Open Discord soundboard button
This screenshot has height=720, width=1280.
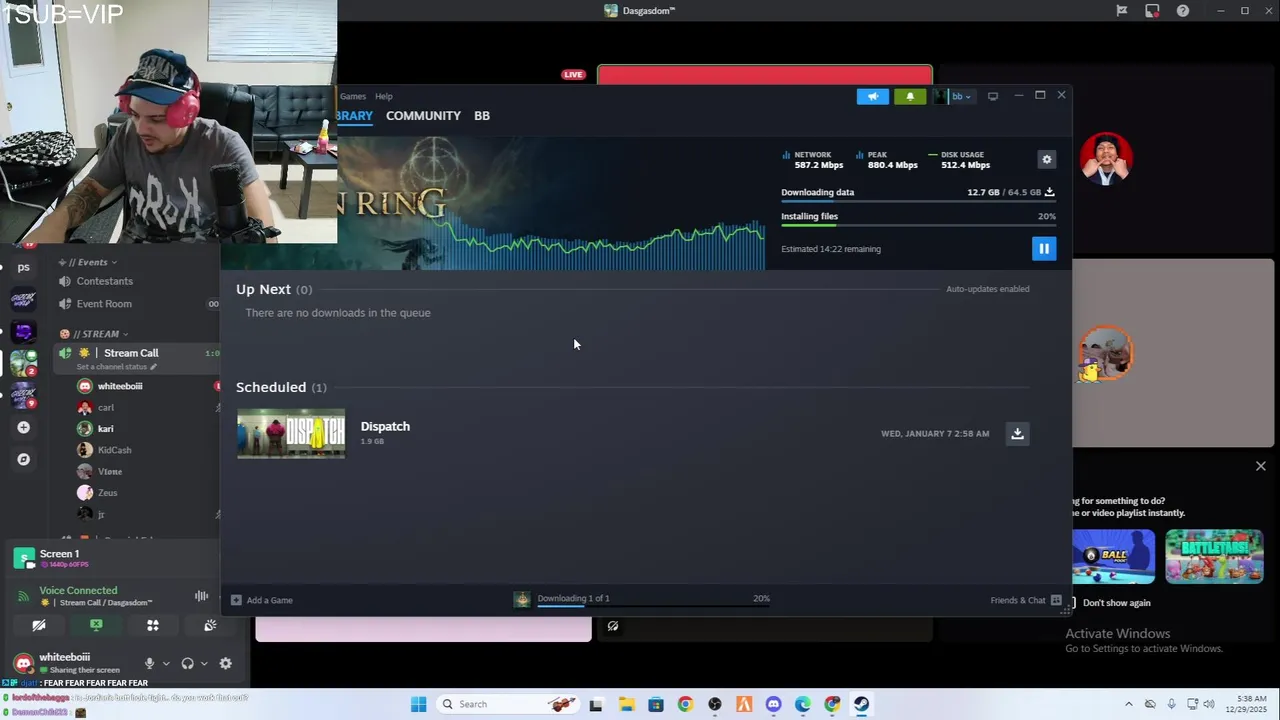pos(210,625)
